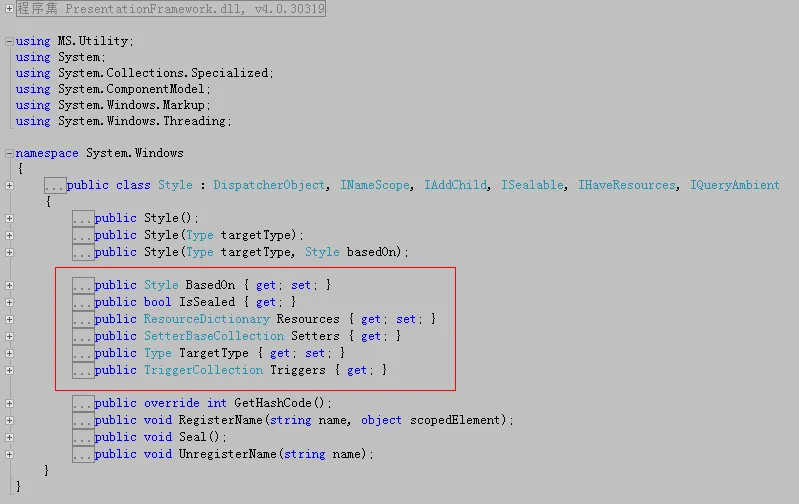Expand the parameterless Style() constructor
Image resolution: width=799 pixels, height=504 pixels.
tap(9, 219)
